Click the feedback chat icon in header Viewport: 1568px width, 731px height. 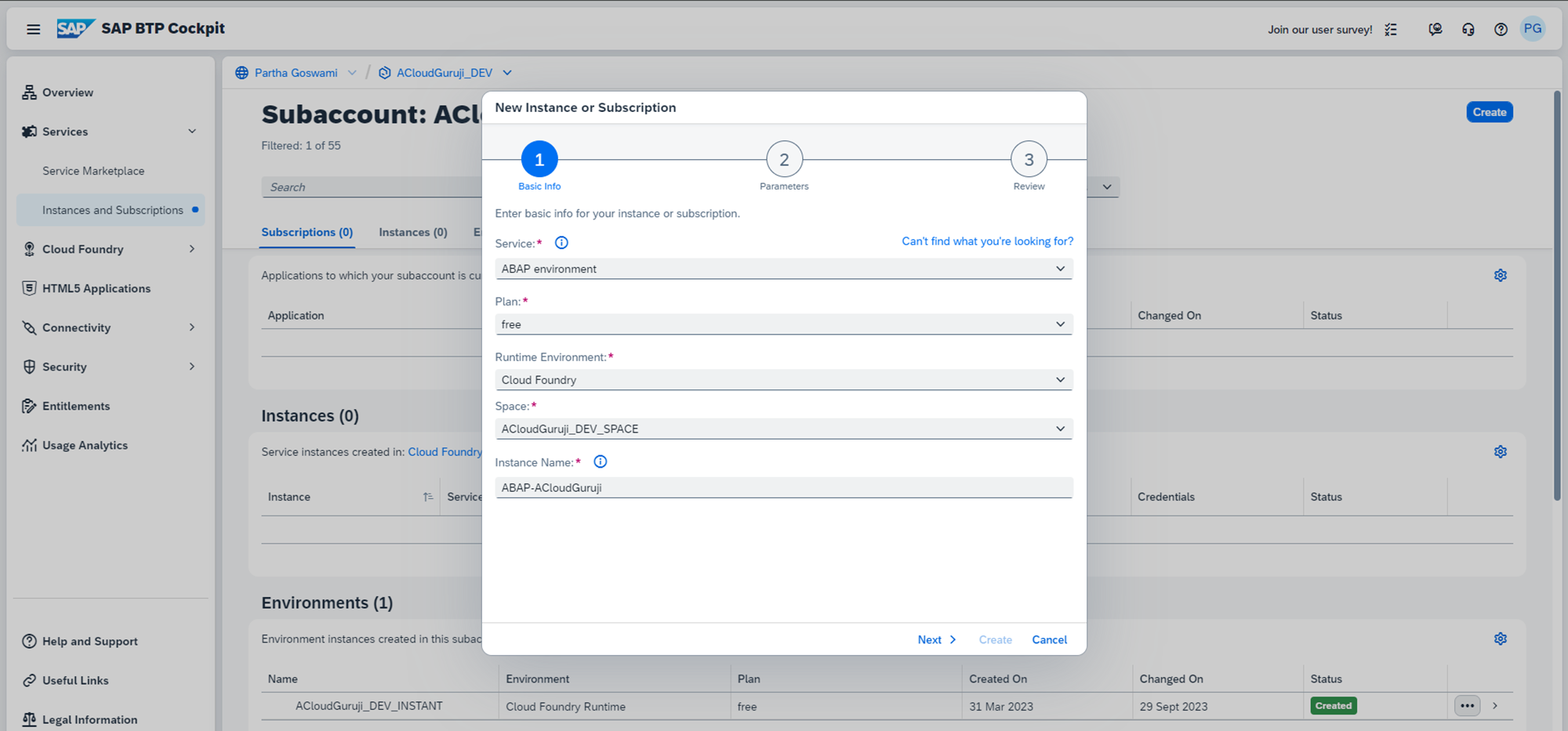pyautogui.click(x=1435, y=29)
